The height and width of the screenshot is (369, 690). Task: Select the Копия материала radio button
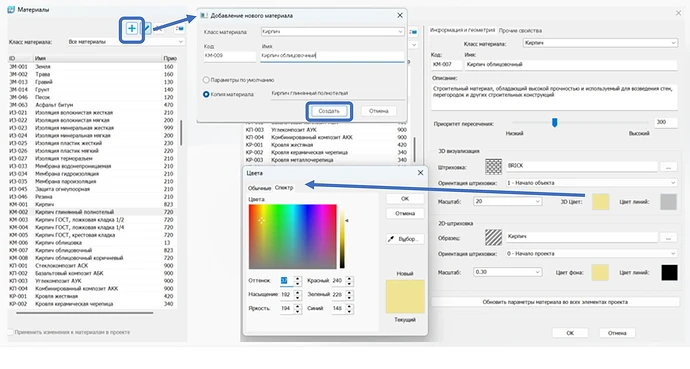pyautogui.click(x=206, y=94)
